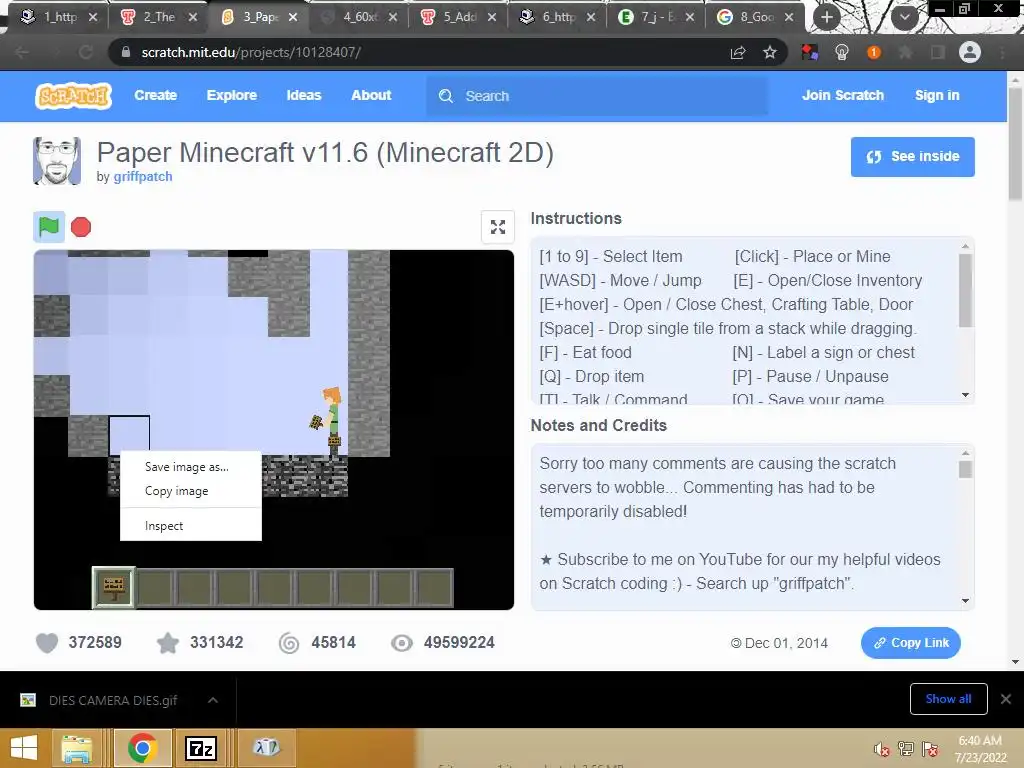The height and width of the screenshot is (768, 1024).
Task: Enter full screen mode for the game
Action: pyautogui.click(x=498, y=227)
